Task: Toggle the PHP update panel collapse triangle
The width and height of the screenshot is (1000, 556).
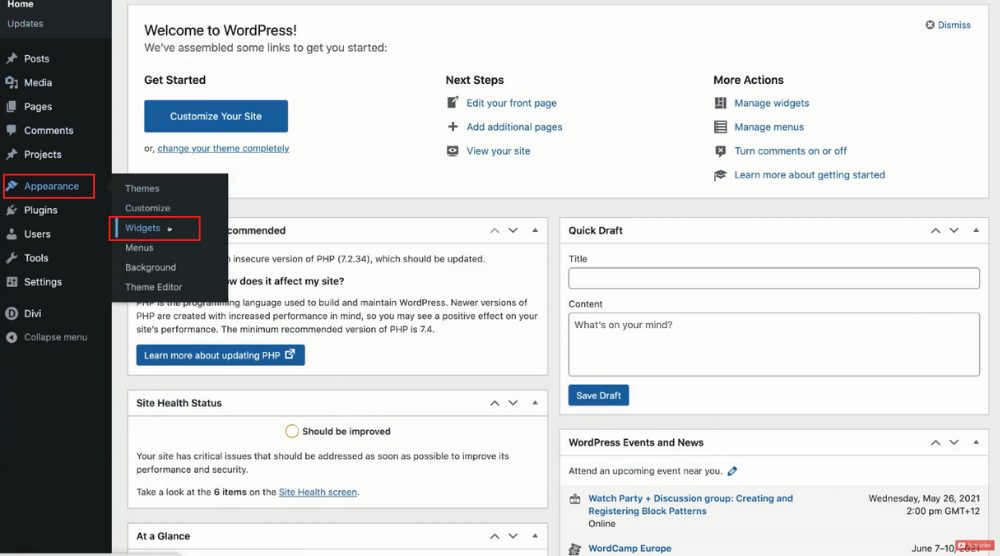Action: (535, 230)
